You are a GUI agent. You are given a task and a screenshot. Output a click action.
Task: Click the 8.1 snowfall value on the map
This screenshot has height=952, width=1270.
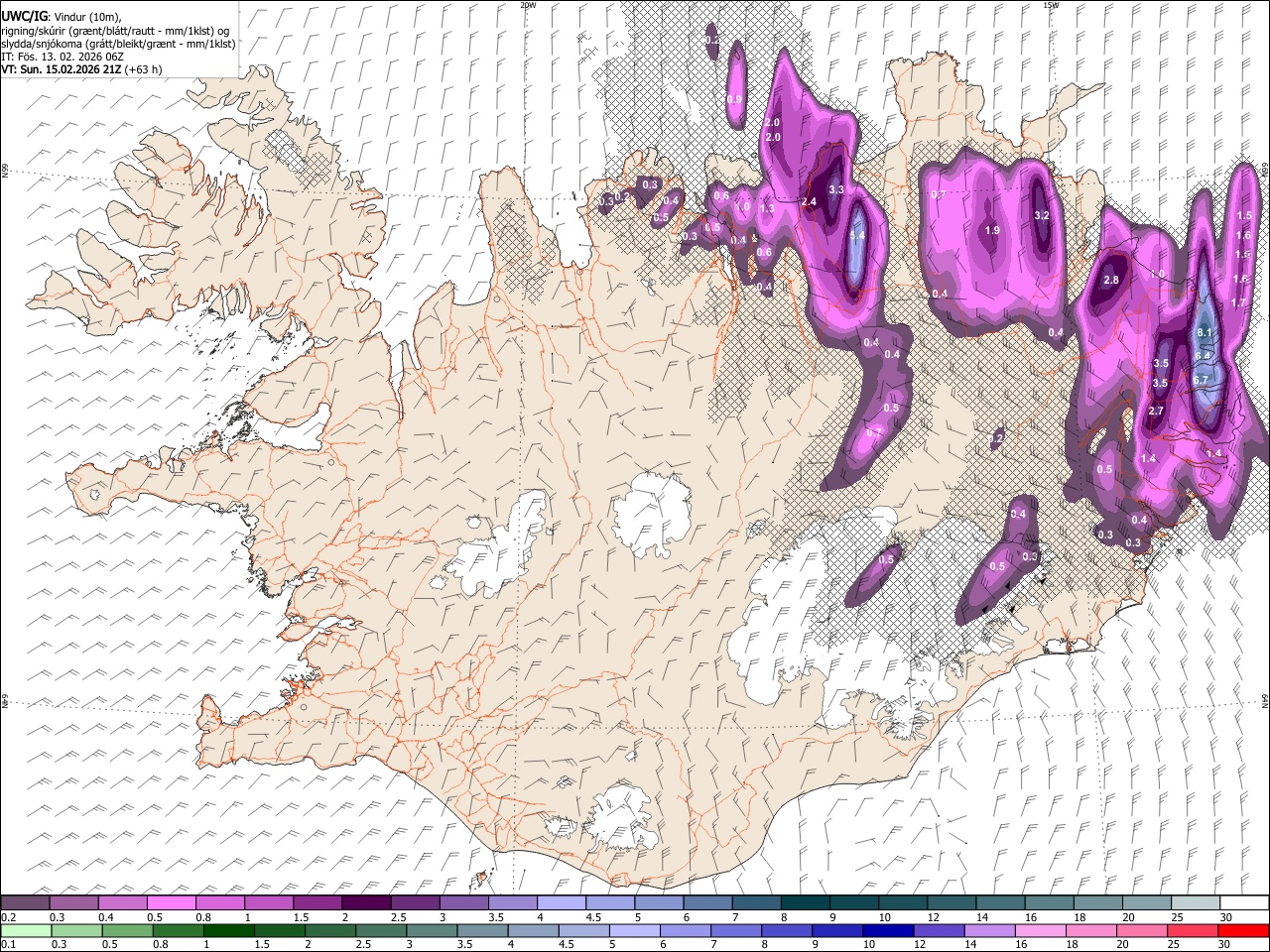[1206, 332]
